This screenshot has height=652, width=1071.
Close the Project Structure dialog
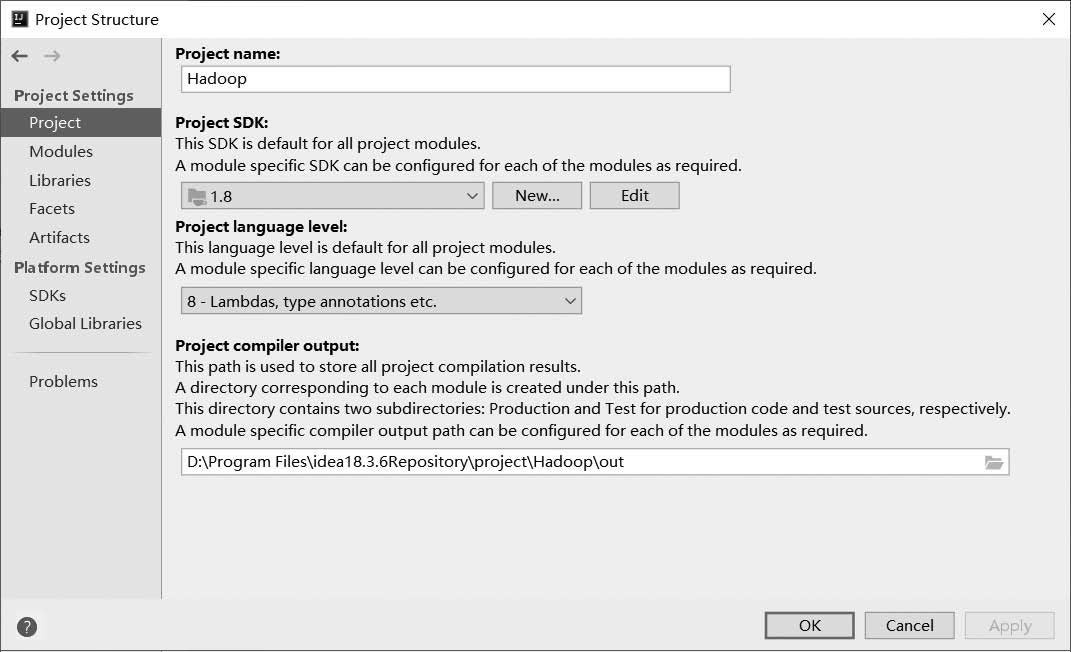[1049, 19]
